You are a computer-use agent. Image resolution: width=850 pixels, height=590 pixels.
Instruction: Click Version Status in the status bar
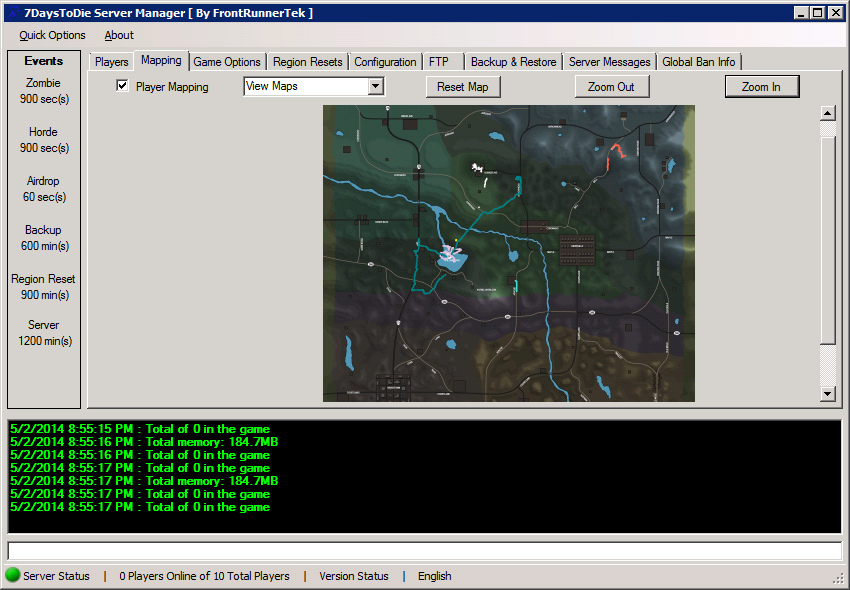coord(354,576)
